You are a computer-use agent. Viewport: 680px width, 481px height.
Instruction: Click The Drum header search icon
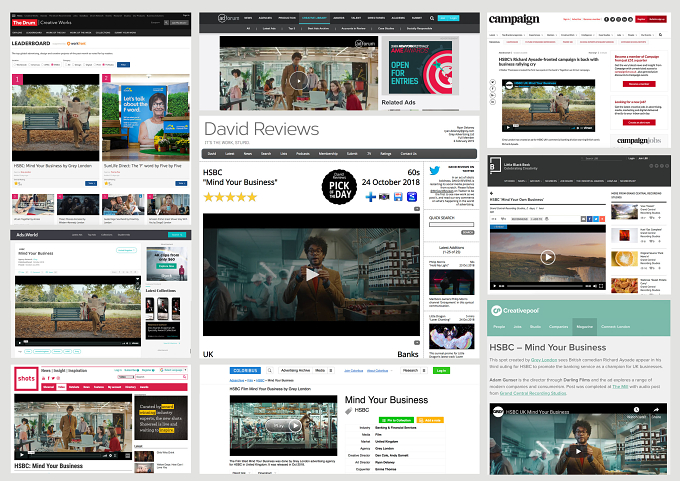pyautogui.click(x=166, y=23)
